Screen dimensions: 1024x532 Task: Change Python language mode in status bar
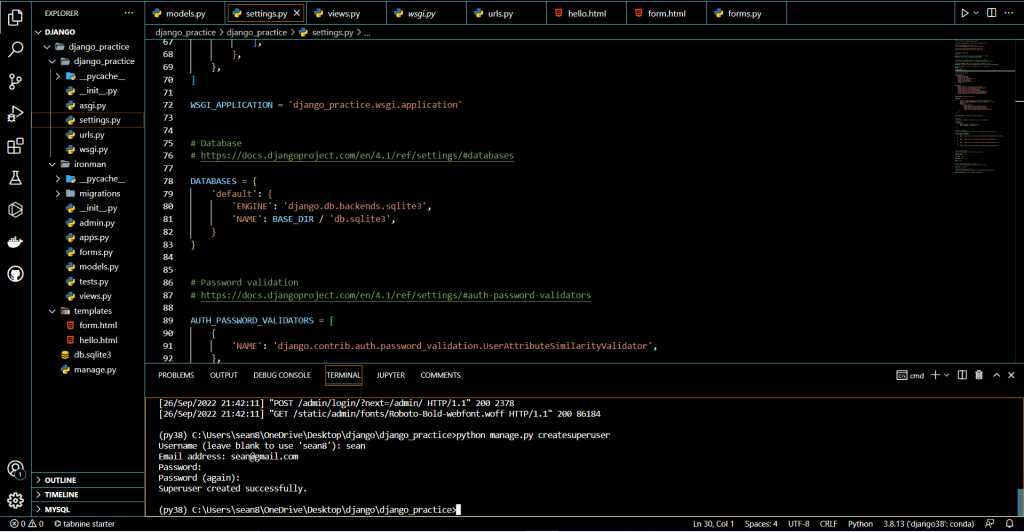860,524
